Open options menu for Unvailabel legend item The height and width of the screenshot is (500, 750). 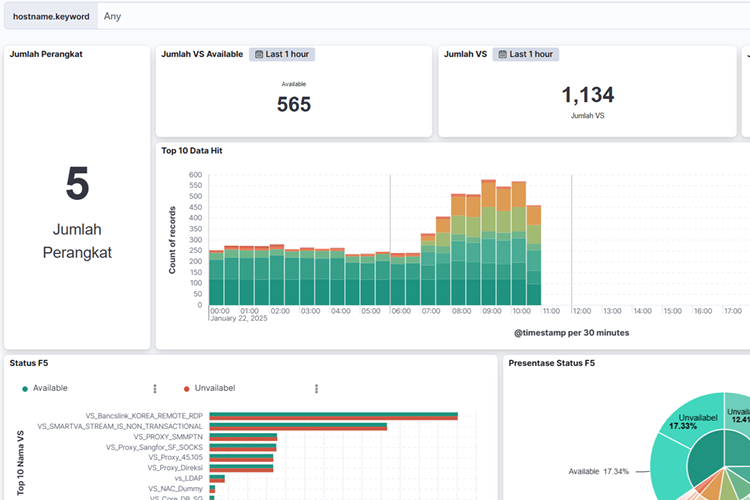pos(316,389)
